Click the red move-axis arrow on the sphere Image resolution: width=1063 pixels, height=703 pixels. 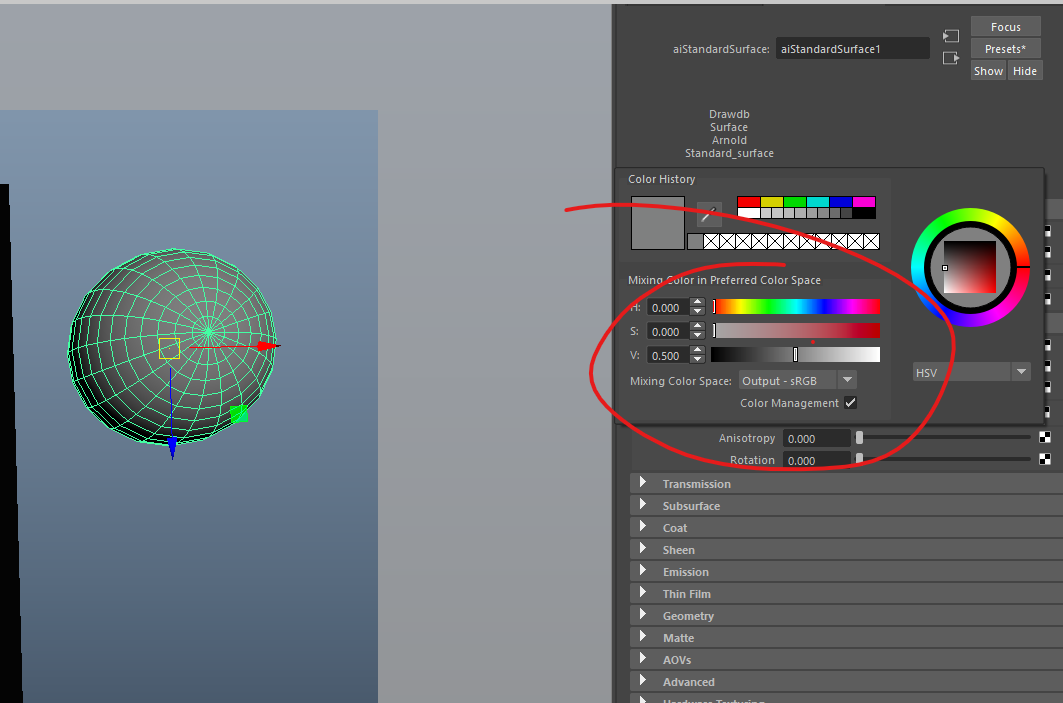click(x=265, y=346)
